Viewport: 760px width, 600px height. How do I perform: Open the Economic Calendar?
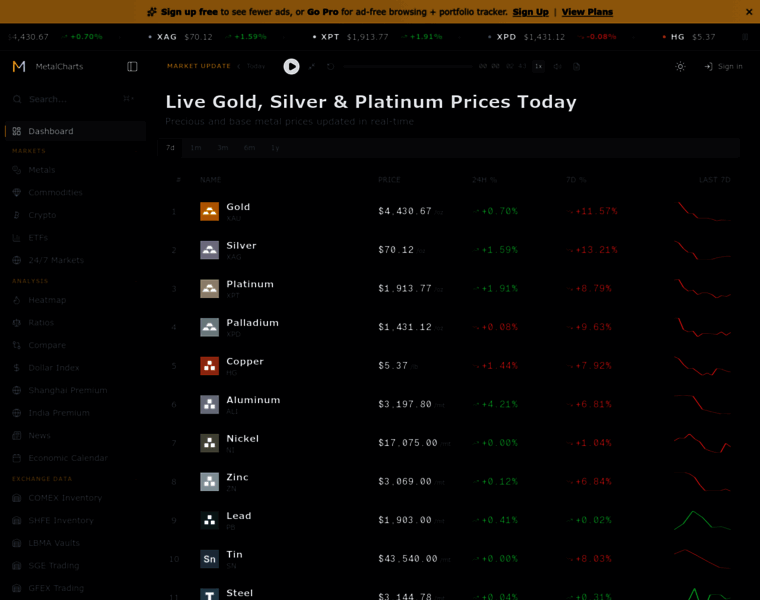[67, 458]
